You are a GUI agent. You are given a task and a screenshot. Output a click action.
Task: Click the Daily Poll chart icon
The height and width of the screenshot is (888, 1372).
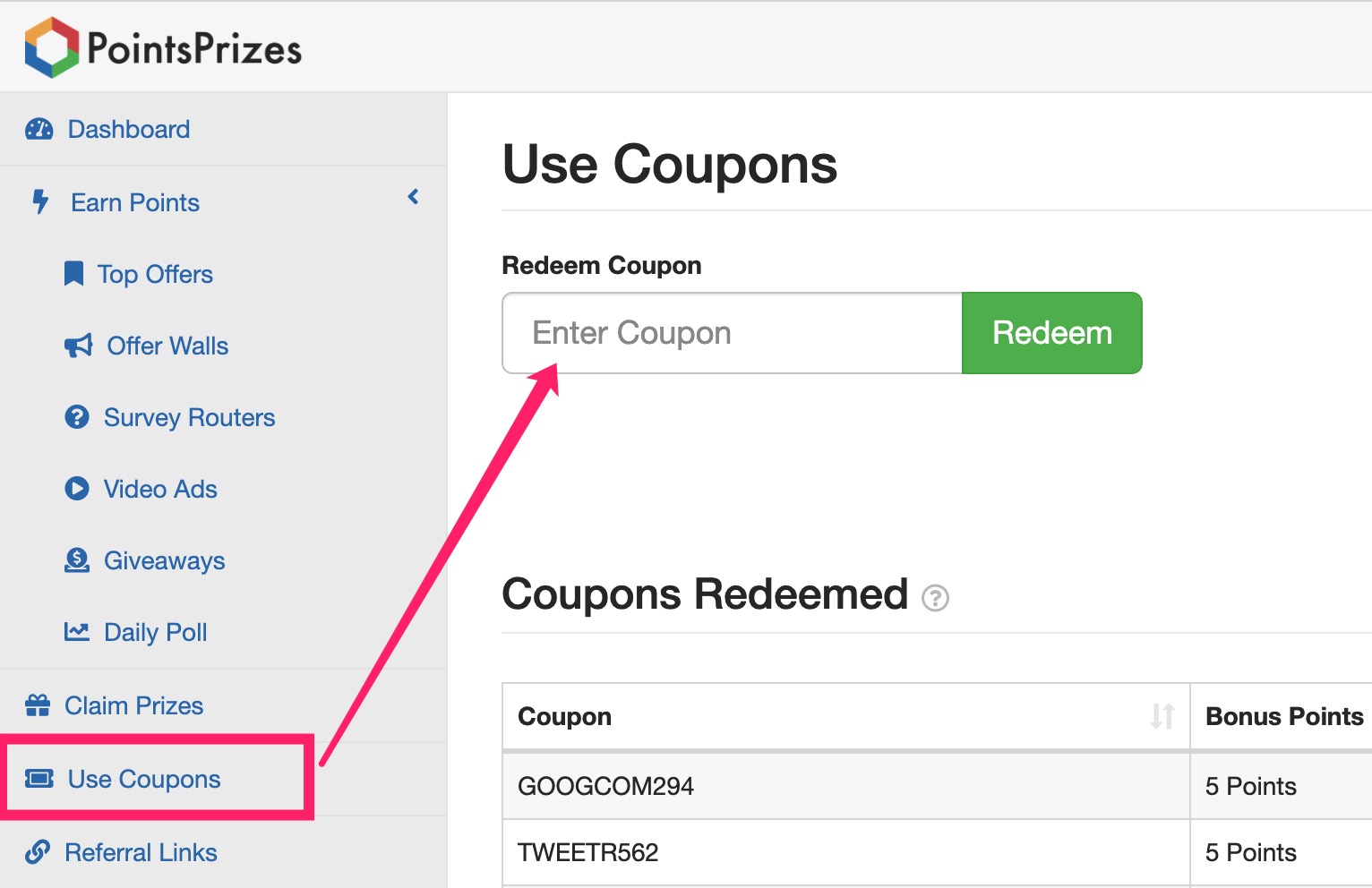[77, 632]
